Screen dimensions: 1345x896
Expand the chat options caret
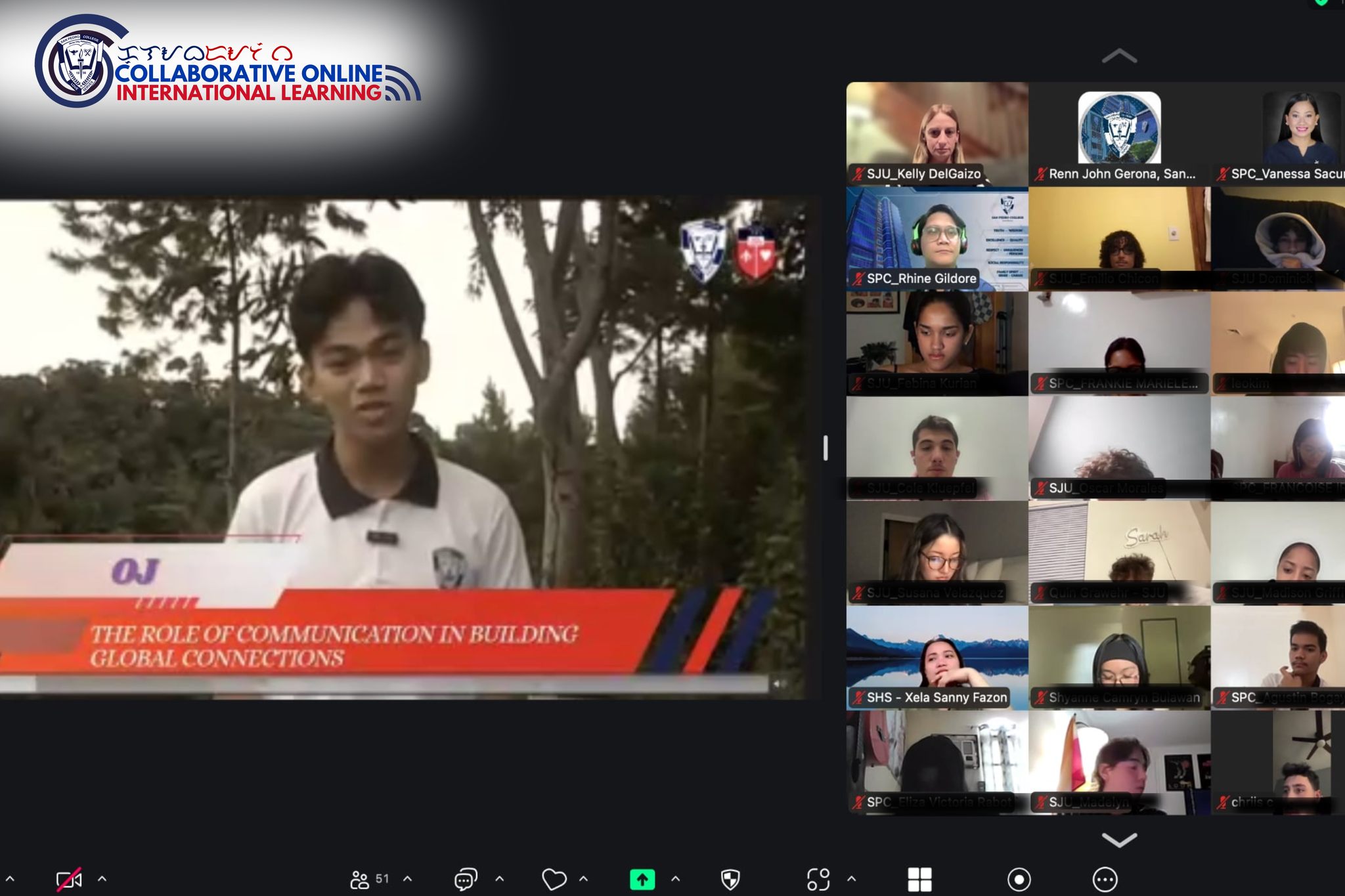point(499,878)
